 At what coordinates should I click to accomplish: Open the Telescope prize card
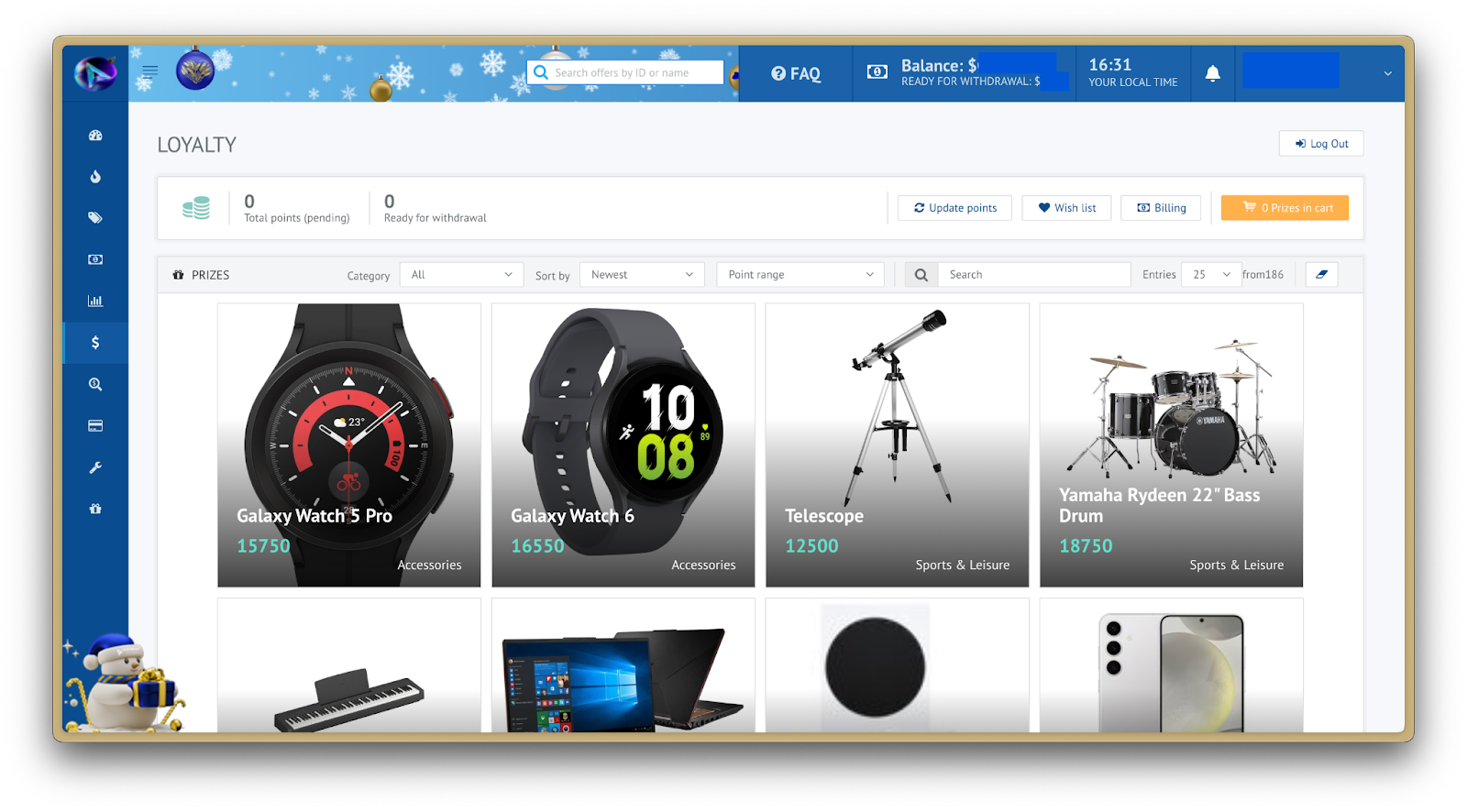(898, 445)
